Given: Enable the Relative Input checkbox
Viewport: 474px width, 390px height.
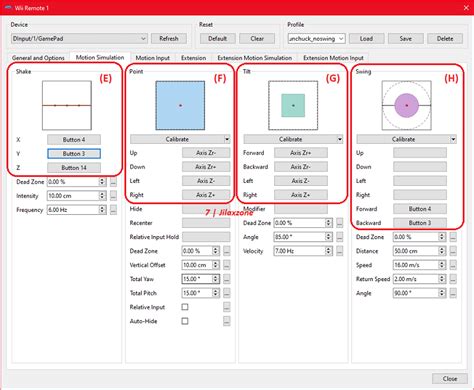Looking at the screenshot, I should [x=185, y=307].
